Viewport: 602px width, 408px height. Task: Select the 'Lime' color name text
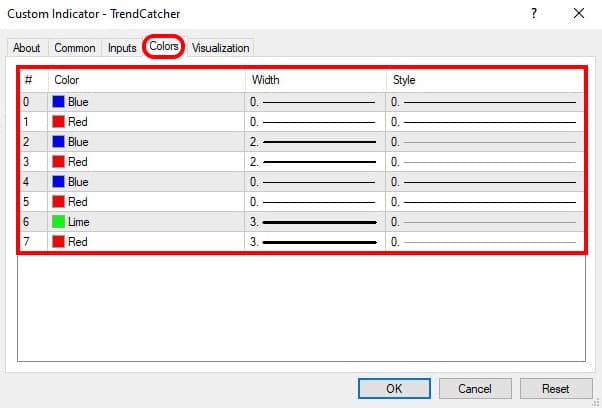click(79, 222)
